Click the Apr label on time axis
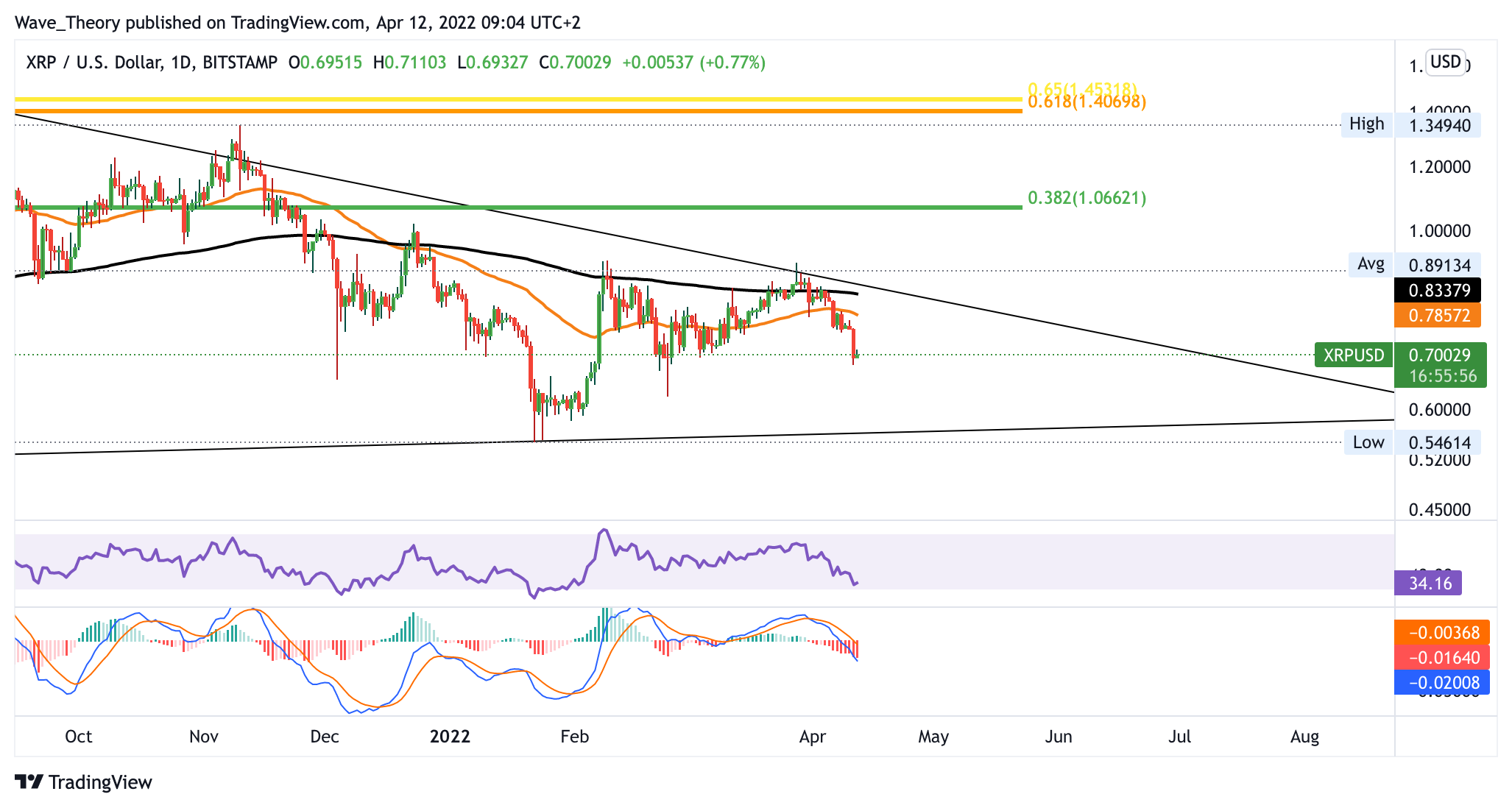This screenshot has width=1512, height=808. pyautogui.click(x=812, y=737)
